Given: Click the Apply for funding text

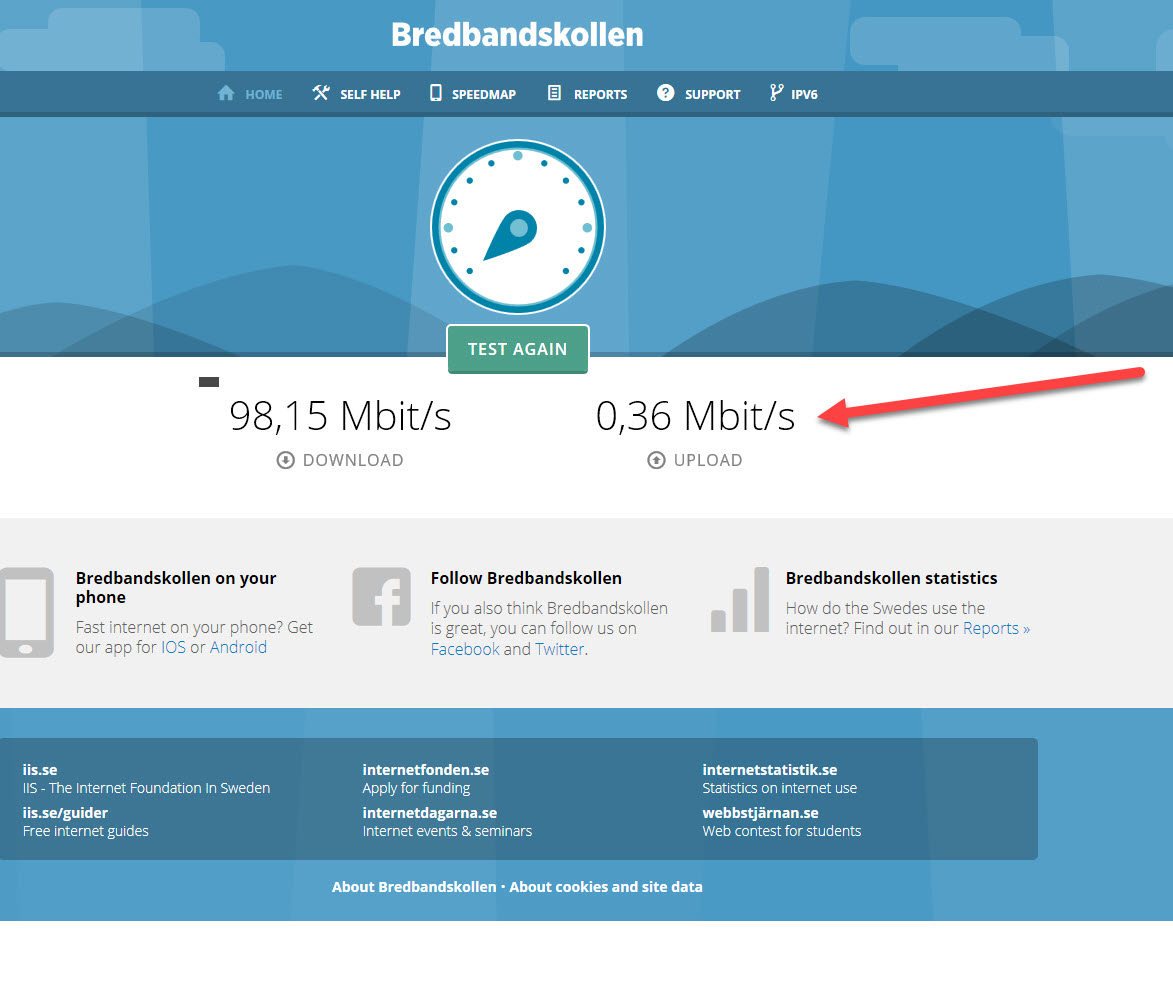Looking at the screenshot, I should [416, 788].
